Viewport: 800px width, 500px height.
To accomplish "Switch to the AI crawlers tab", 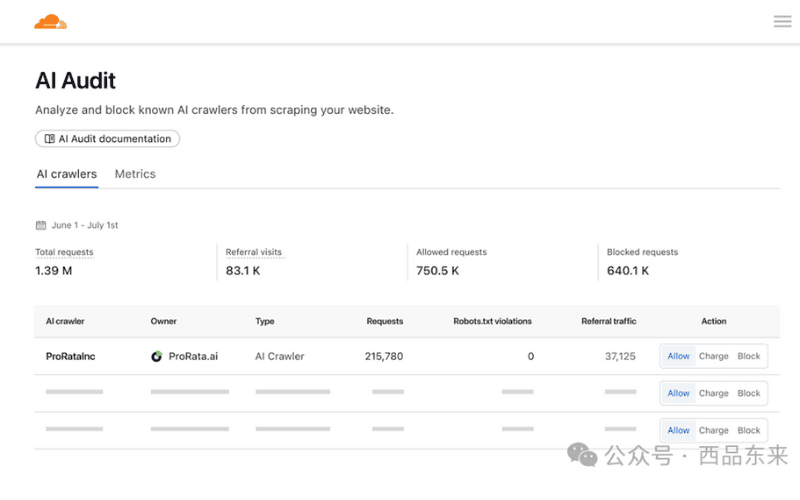I will [x=66, y=174].
